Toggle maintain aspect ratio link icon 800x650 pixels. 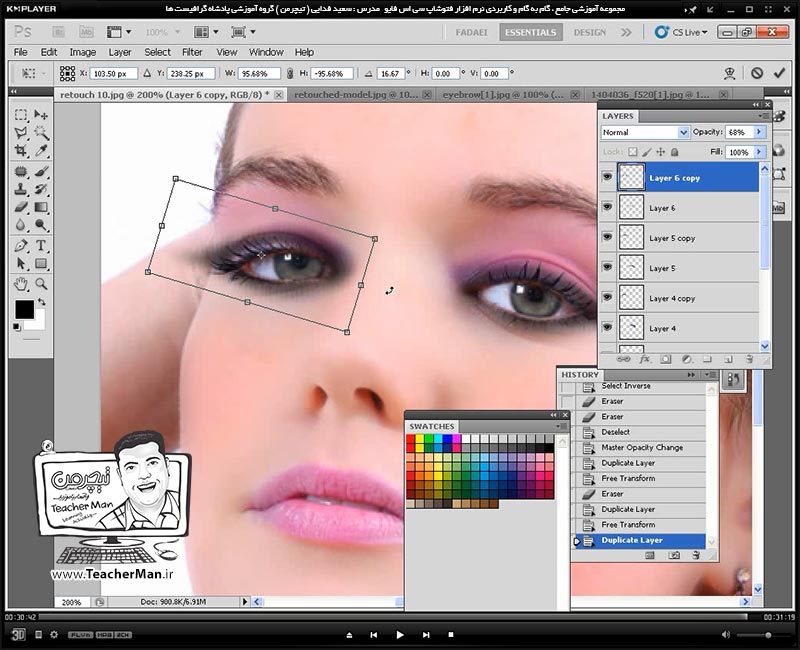click(x=290, y=73)
